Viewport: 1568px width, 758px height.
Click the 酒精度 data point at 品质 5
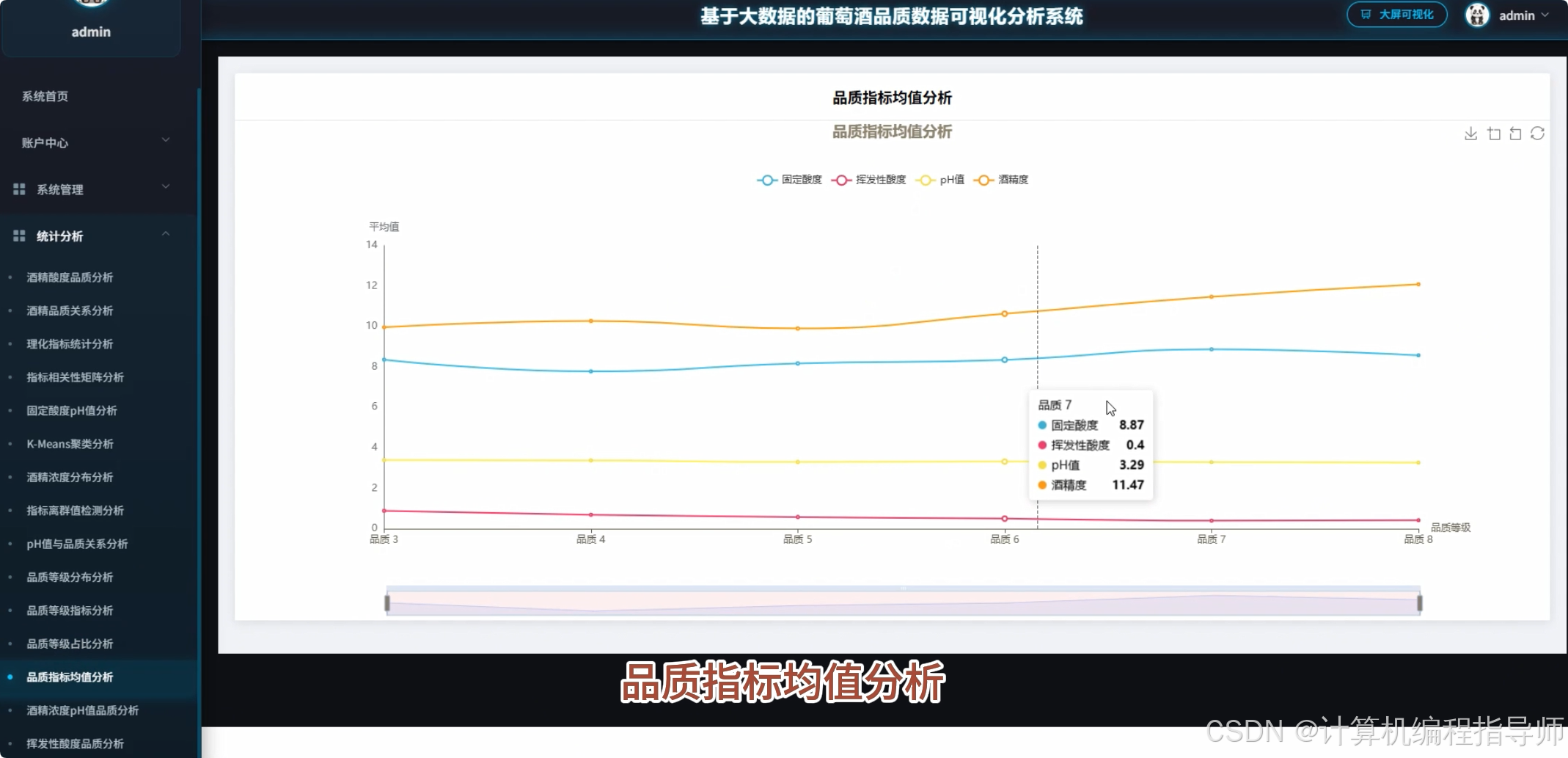(798, 329)
